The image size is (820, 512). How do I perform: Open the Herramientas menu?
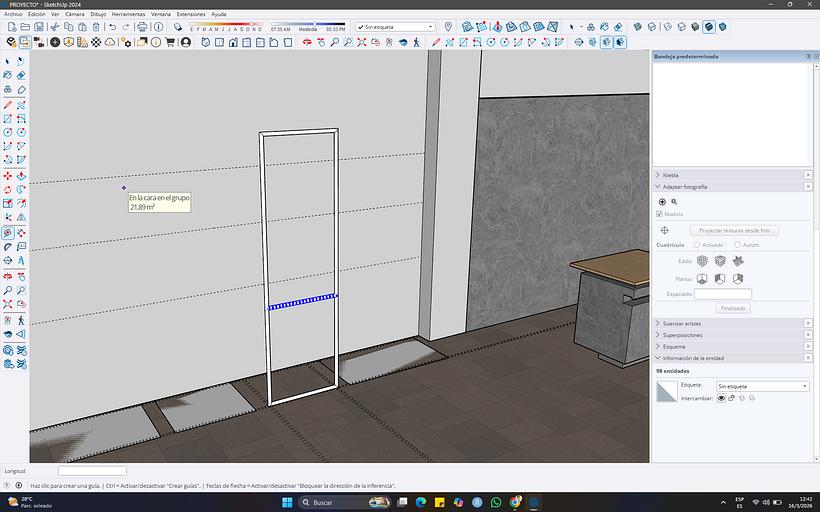click(x=128, y=14)
